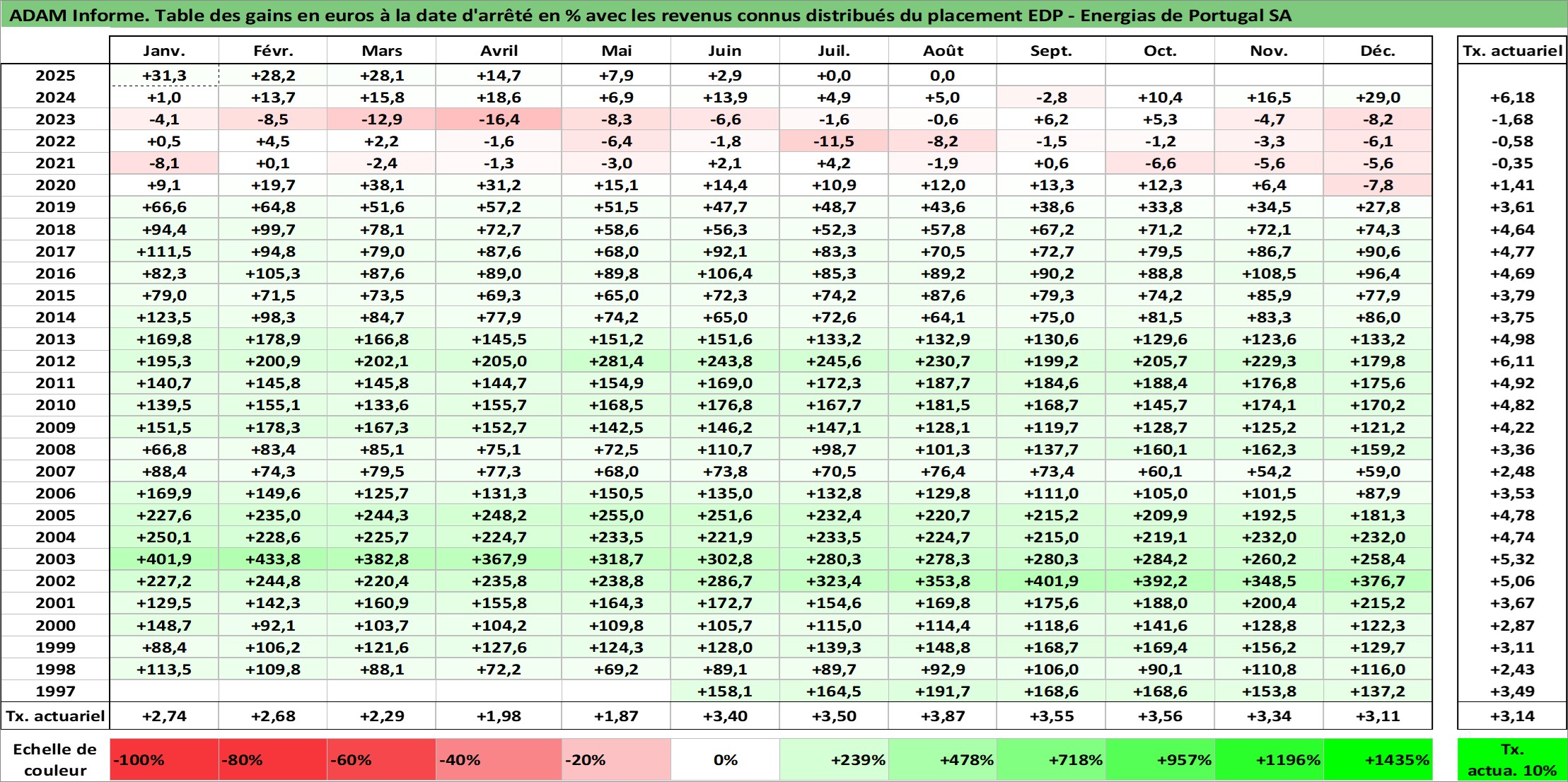
Task: Click the '+111,5' cell in Janv. 2017
Action: [x=164, y=252]
